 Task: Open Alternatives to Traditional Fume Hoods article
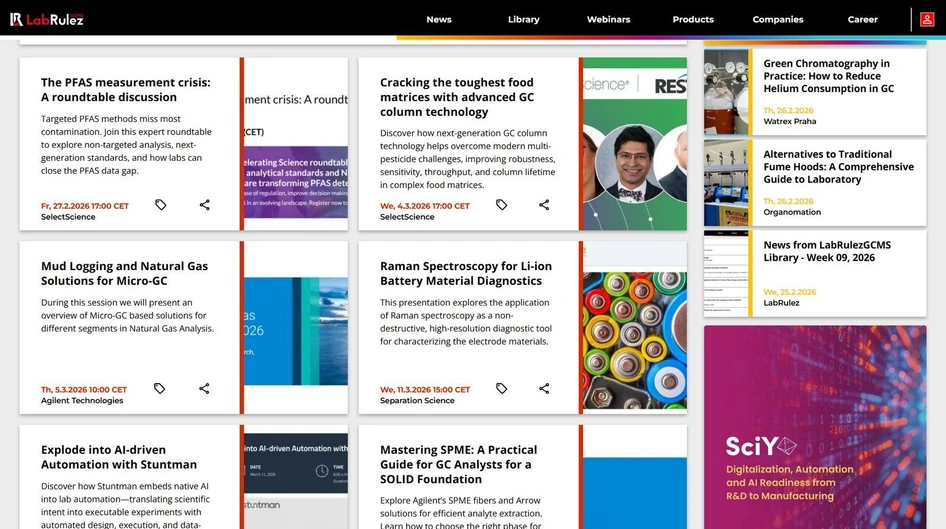pos(838,167)
